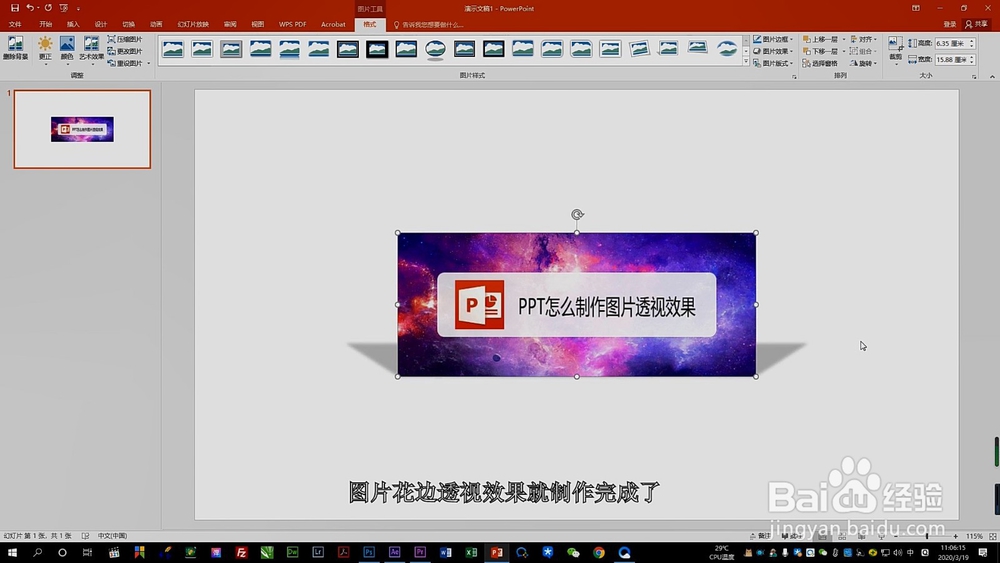Open Excel from the taskbar

pyautogui.click(x=471, y=552)
